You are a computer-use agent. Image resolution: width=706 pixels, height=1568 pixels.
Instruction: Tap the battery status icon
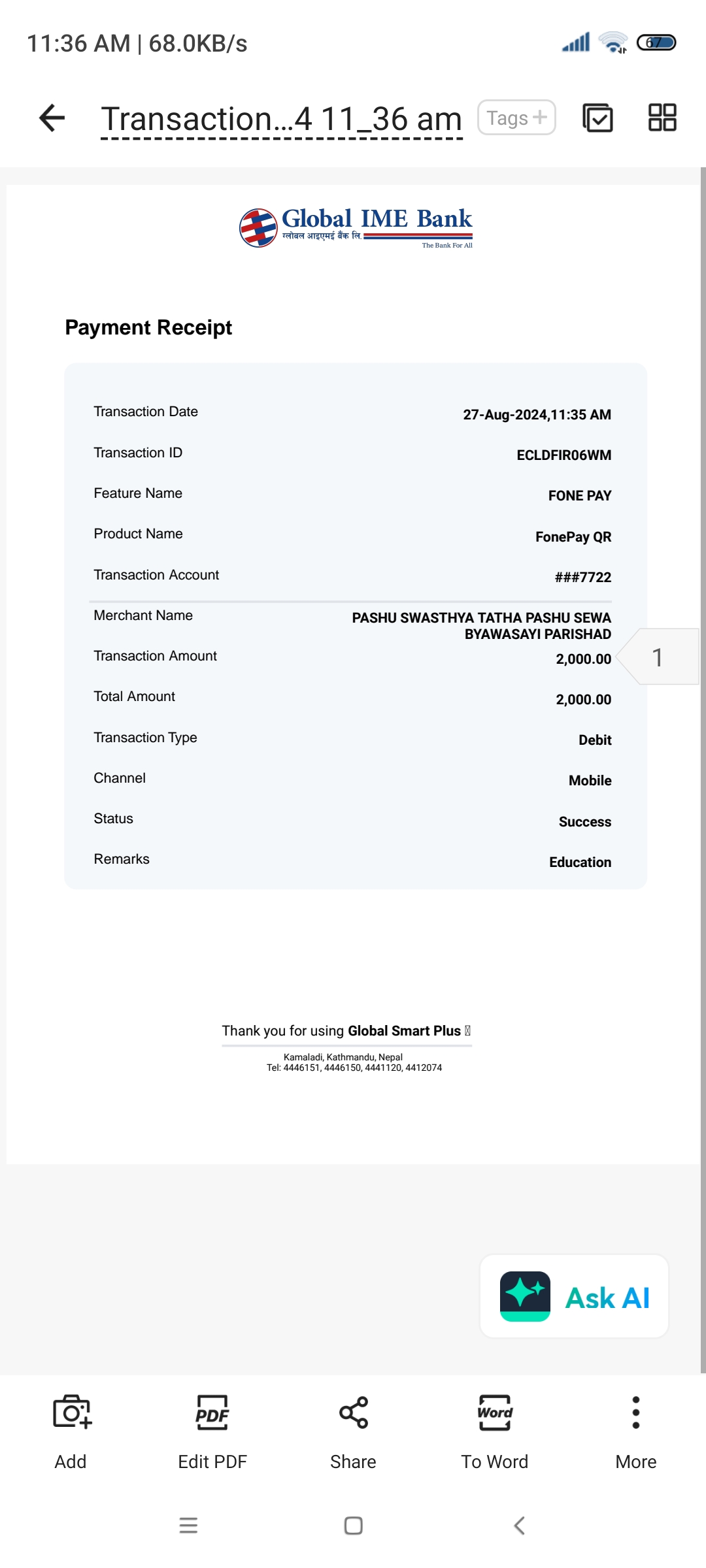click(656, 43)
